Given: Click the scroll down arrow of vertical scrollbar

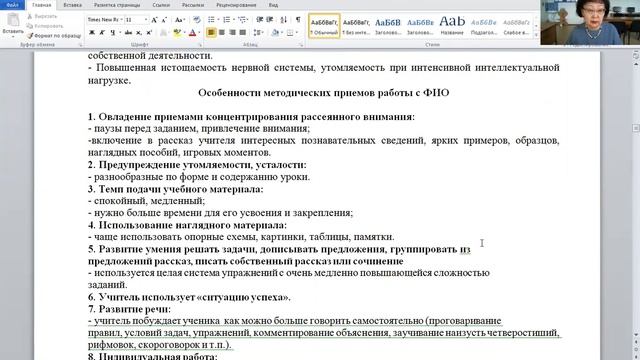Looking at the screenshot, I should click(636, 335).
